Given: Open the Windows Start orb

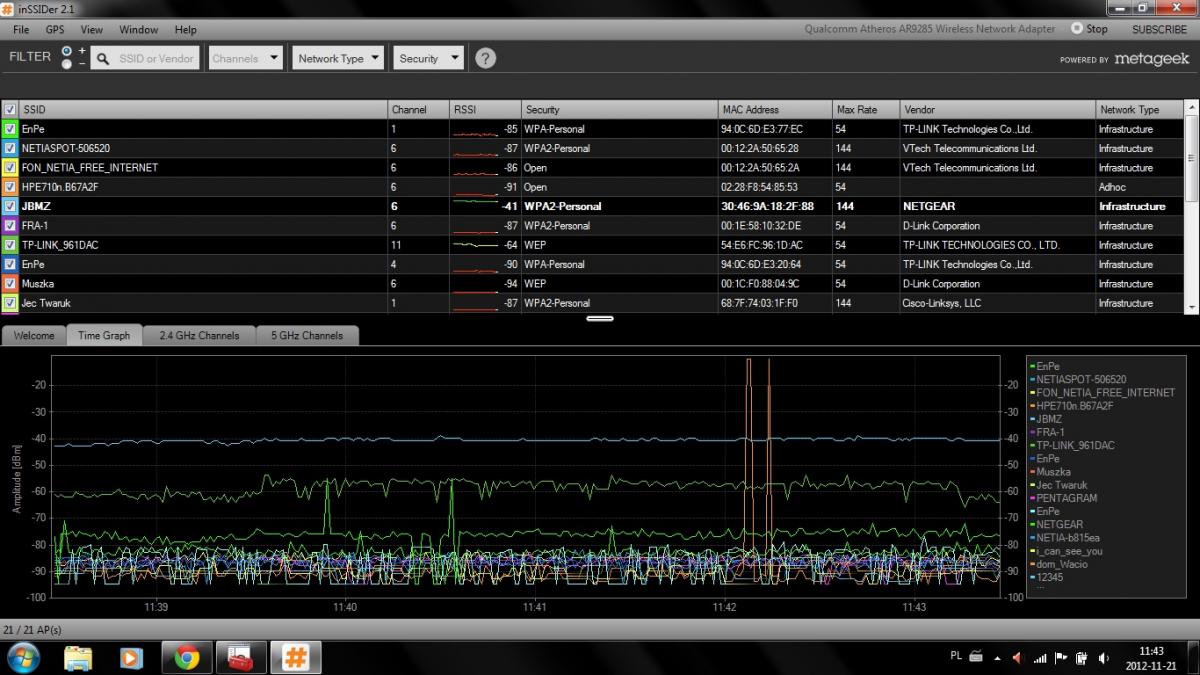Looking at the screenshot, I should (22, 657).
